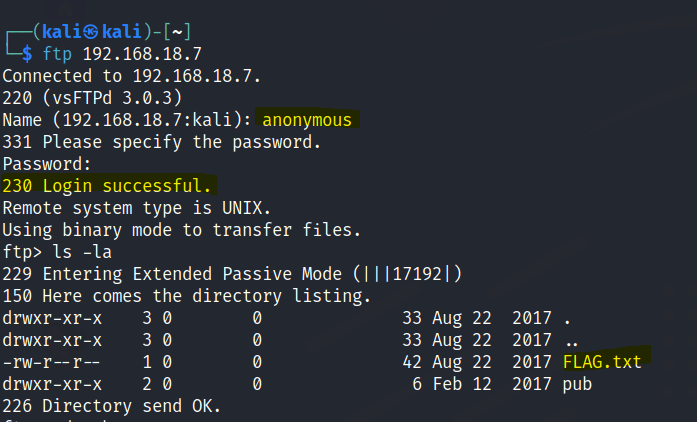Viewport: 697px width, 422px height.
Task: Click the highlighted anonymous username text
Action: pyautogui.click(x=307, y=120)
